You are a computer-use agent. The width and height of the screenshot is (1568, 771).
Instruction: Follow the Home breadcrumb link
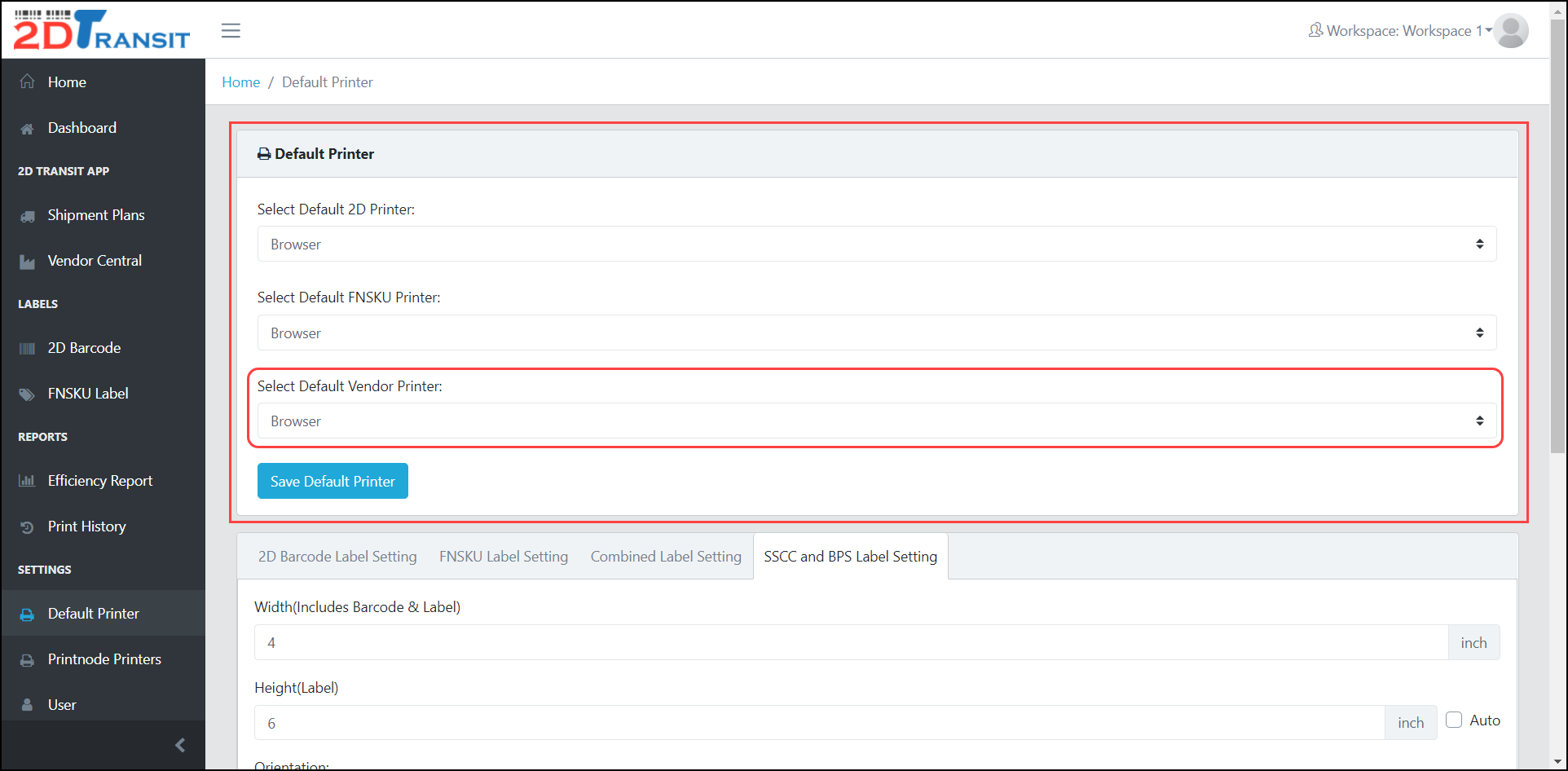coord(240,82)
